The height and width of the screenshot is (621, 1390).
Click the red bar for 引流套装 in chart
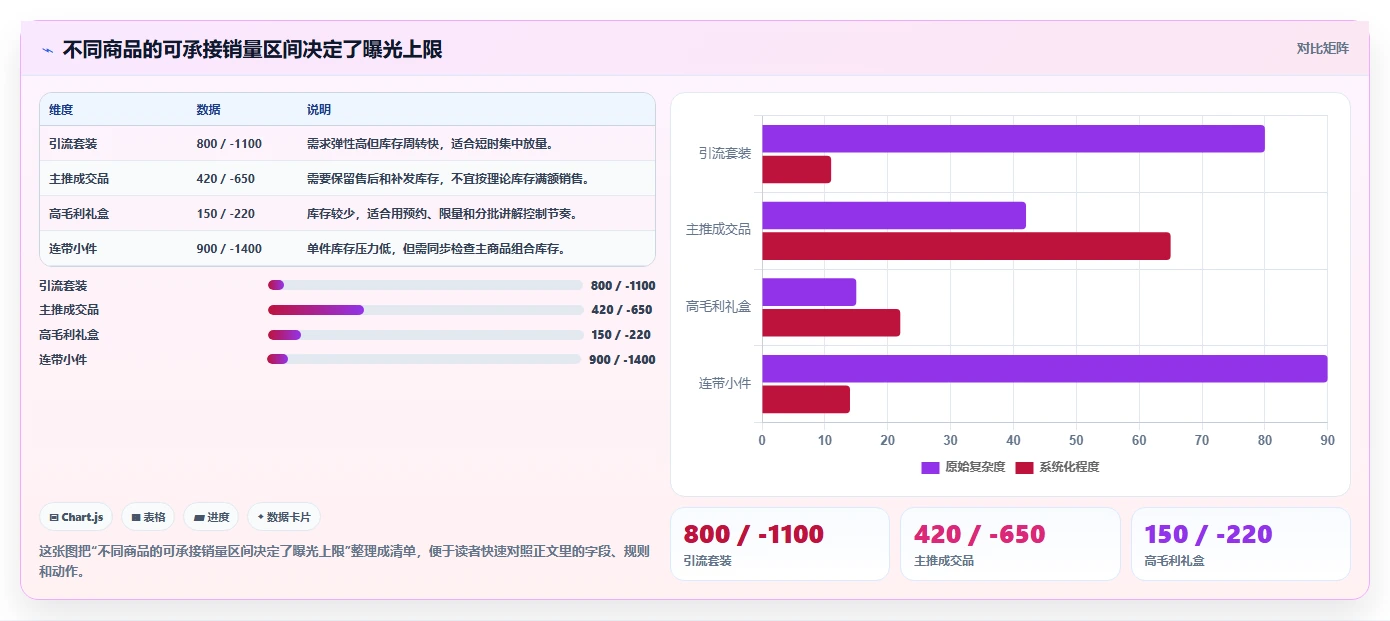tap(796, 170)
